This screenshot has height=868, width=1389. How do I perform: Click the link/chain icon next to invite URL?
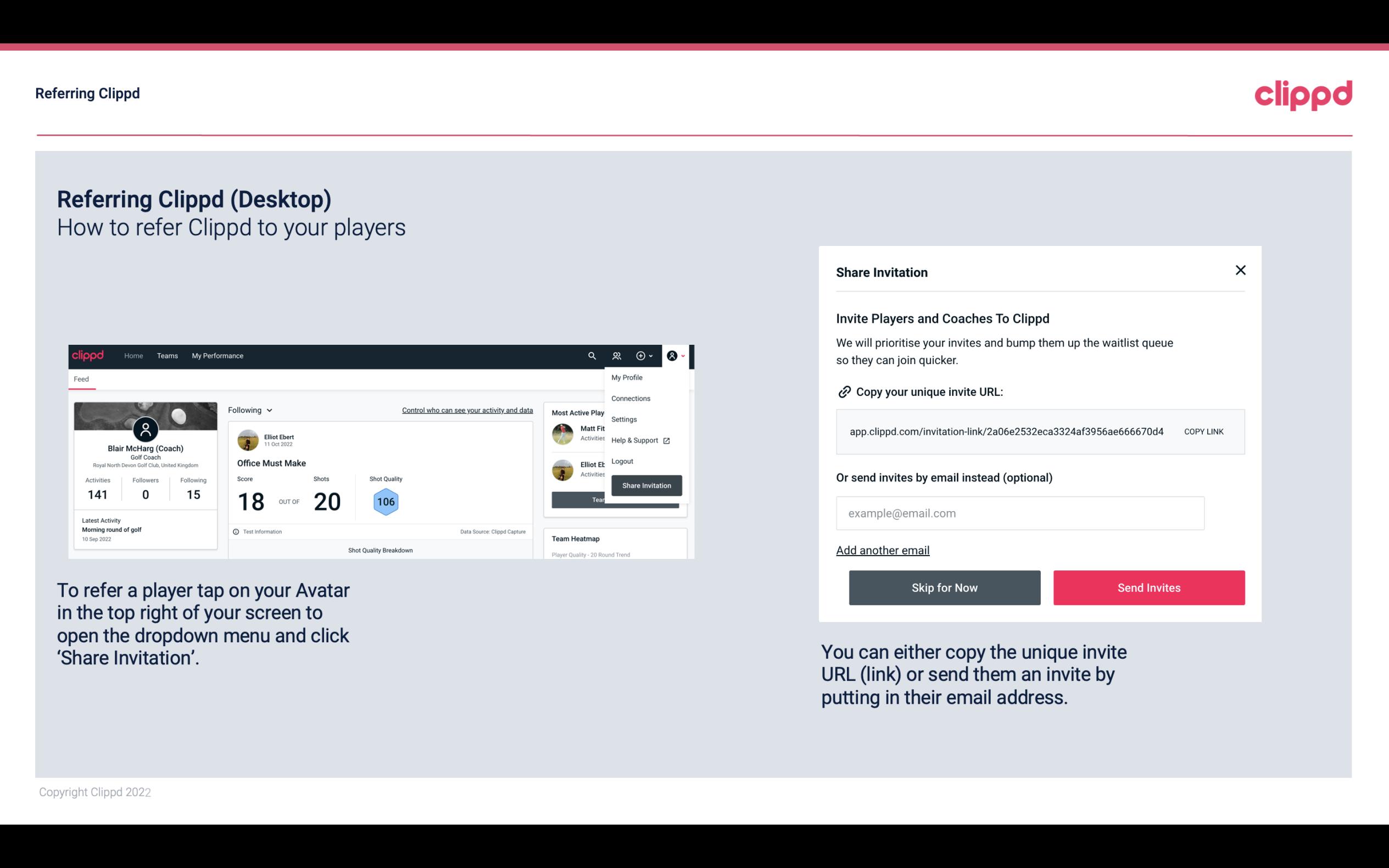(844, 391)
